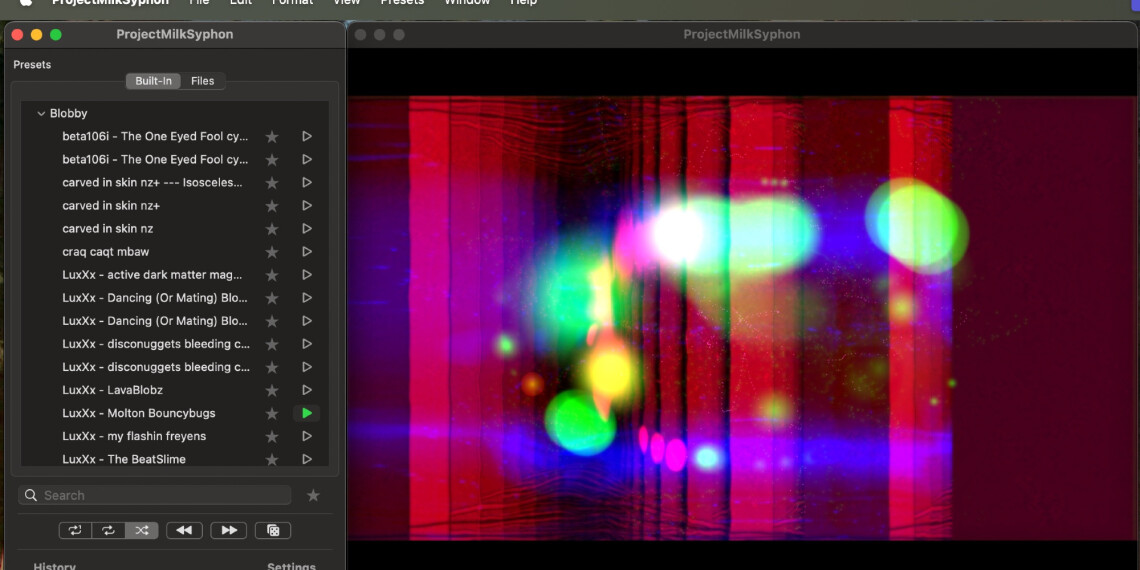Play the LuxXx - The BeatSlime preset
The width and height of the screenshot is (1140, 570).
[307, 459]
